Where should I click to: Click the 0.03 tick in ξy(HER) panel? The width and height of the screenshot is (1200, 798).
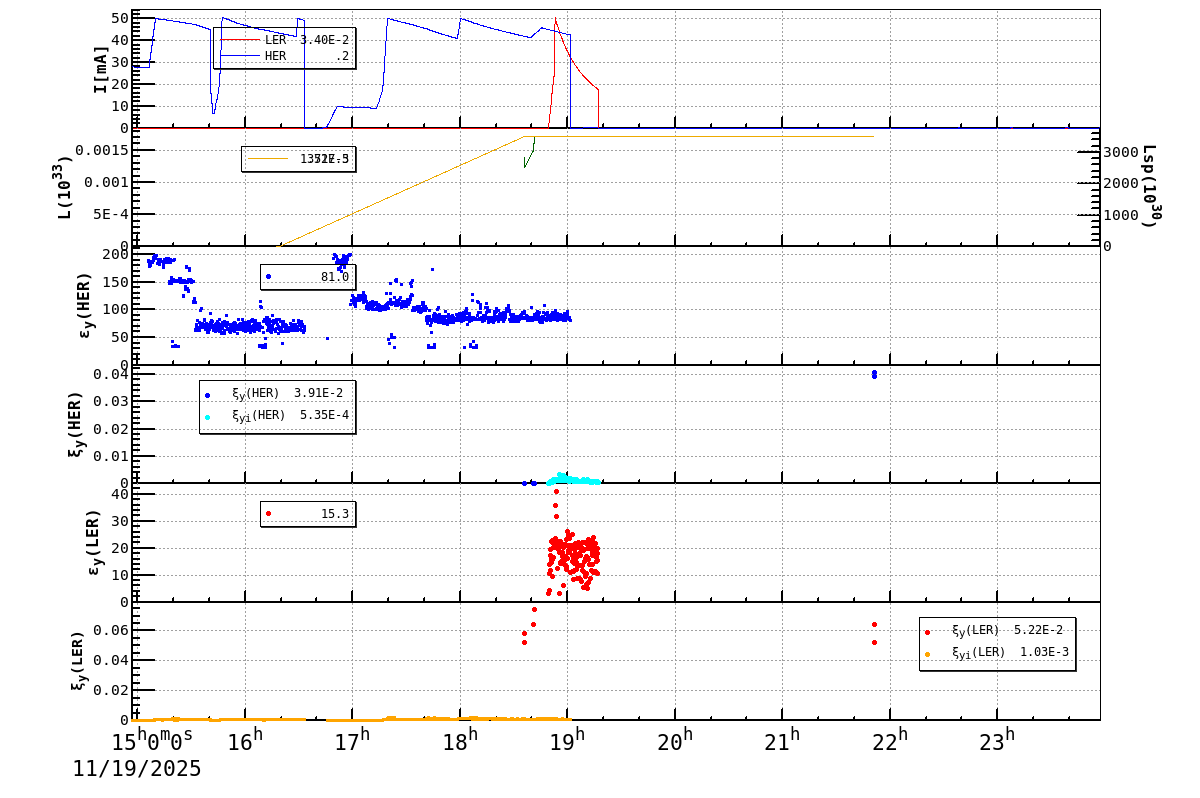pyautogui.click(x=112, y=401)
